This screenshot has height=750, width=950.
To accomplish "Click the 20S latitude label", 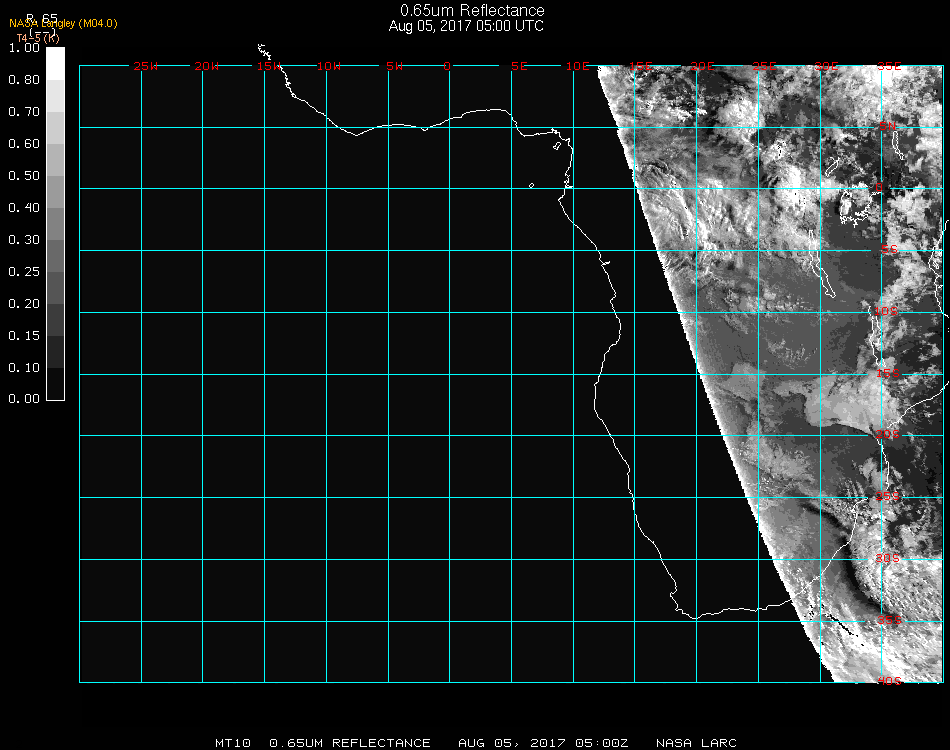I will (x=888, y=435).
